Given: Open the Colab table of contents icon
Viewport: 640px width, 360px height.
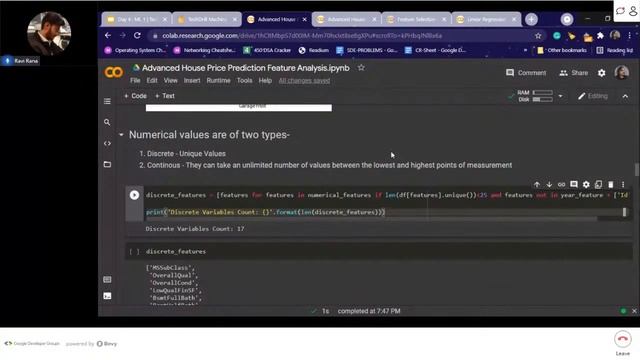Looking at the screenshot, I should (x=107, y=101).
